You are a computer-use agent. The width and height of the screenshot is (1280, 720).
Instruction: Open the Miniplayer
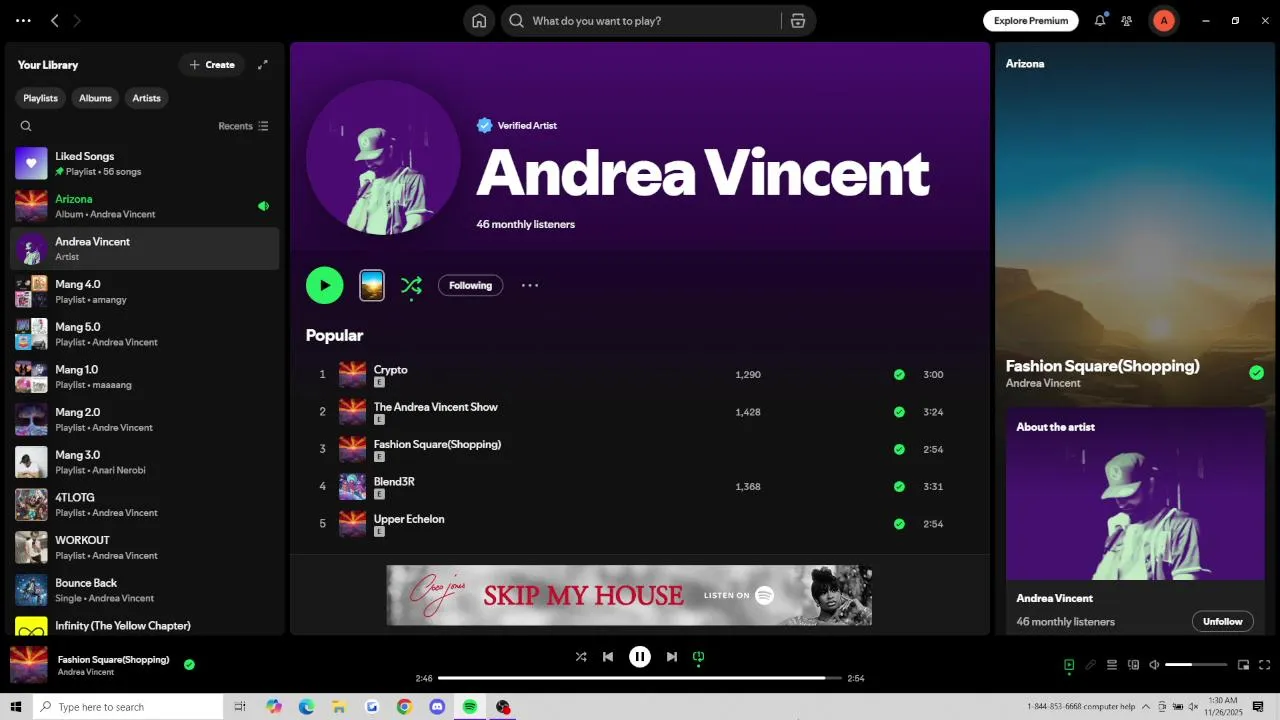click(x=1243, y=665)
